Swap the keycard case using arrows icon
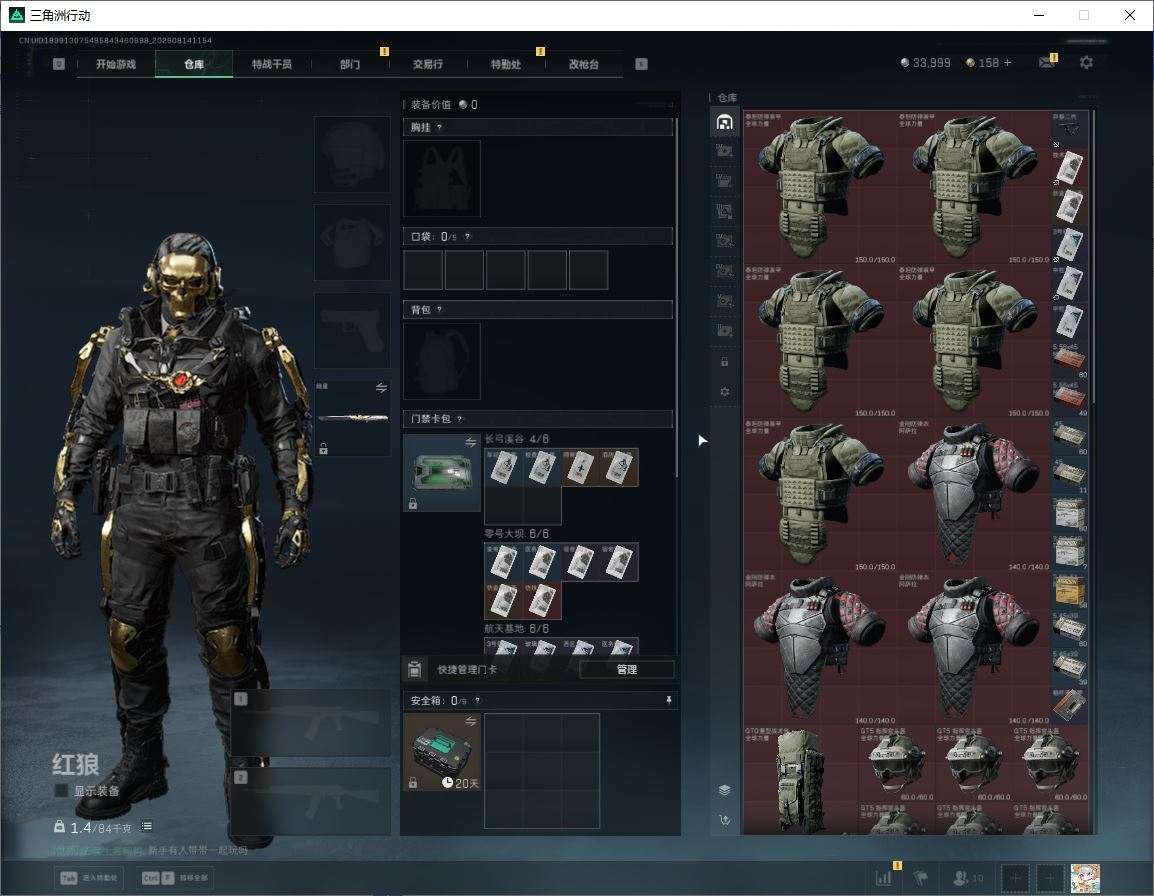 tap(471, 442)
